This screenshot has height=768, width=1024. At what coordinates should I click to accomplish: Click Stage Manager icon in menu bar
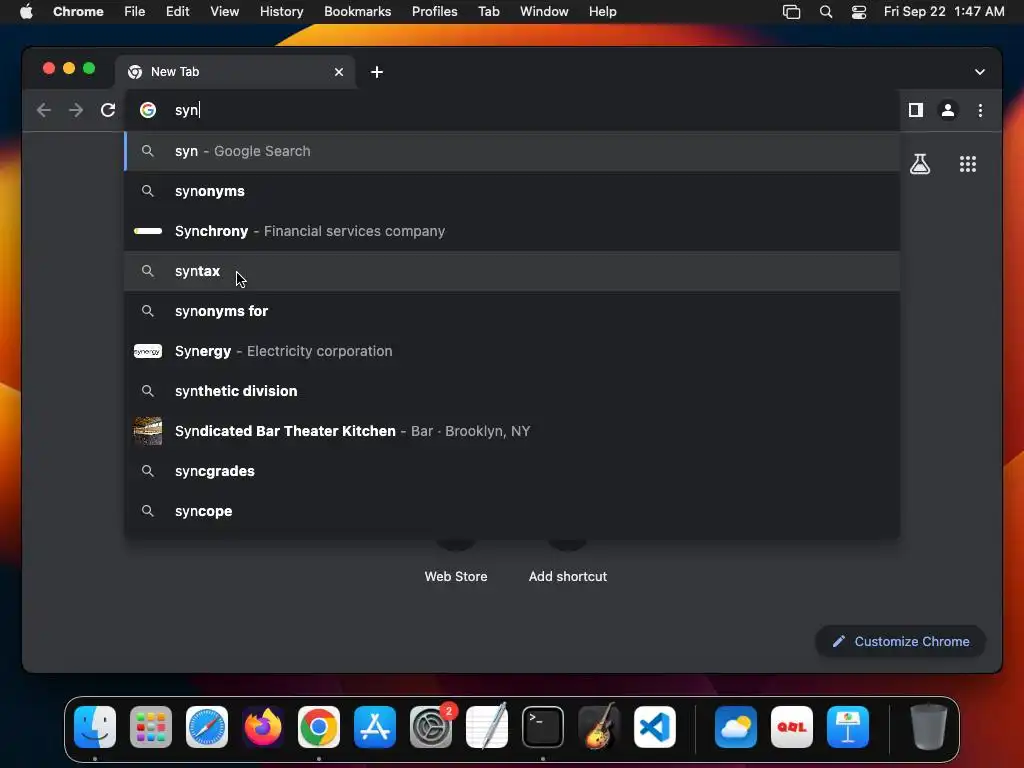point(792,12)
